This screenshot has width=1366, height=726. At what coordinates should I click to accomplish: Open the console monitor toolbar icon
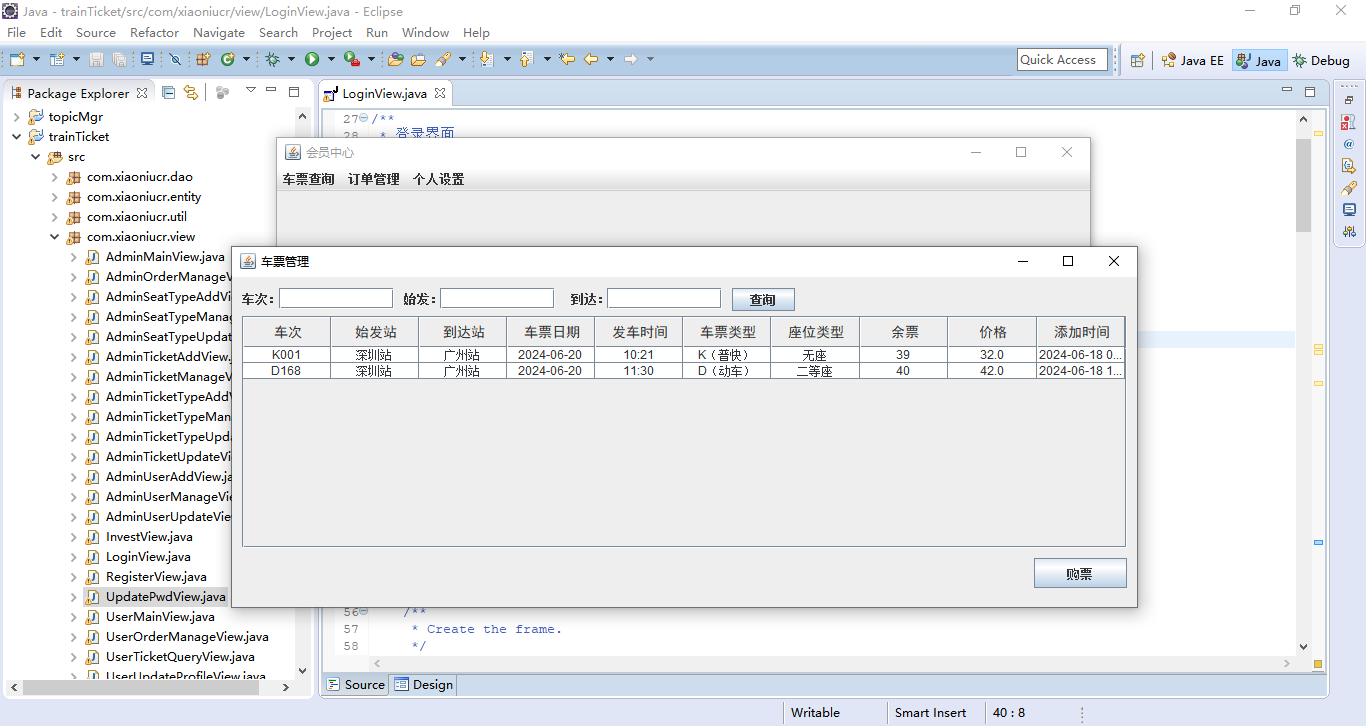pyautogui.click(x=147, y=59)
